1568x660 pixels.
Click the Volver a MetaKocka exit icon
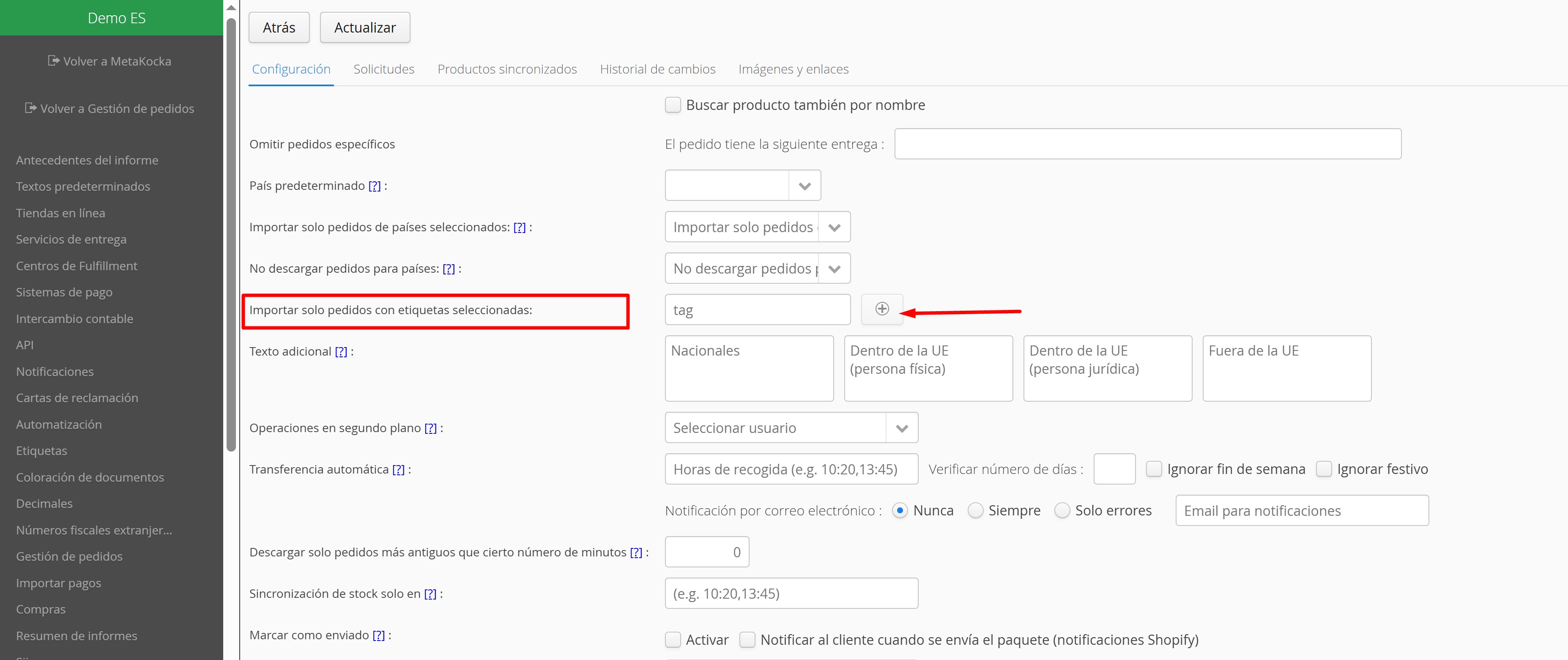click(54, 61)
